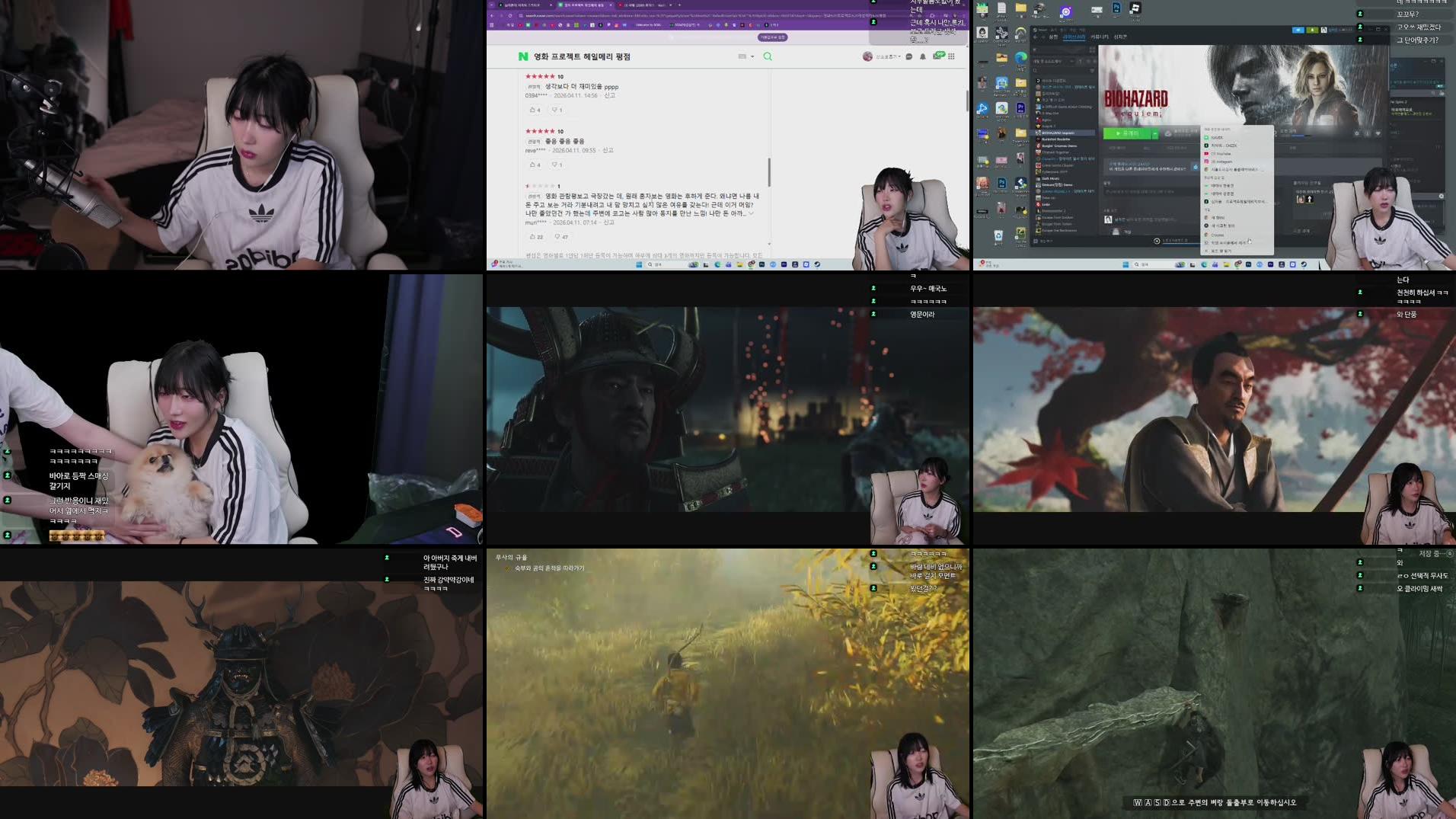Open the Steam 상점 tab
The width and height of the screenshot is (1456, 819).
1053,37
